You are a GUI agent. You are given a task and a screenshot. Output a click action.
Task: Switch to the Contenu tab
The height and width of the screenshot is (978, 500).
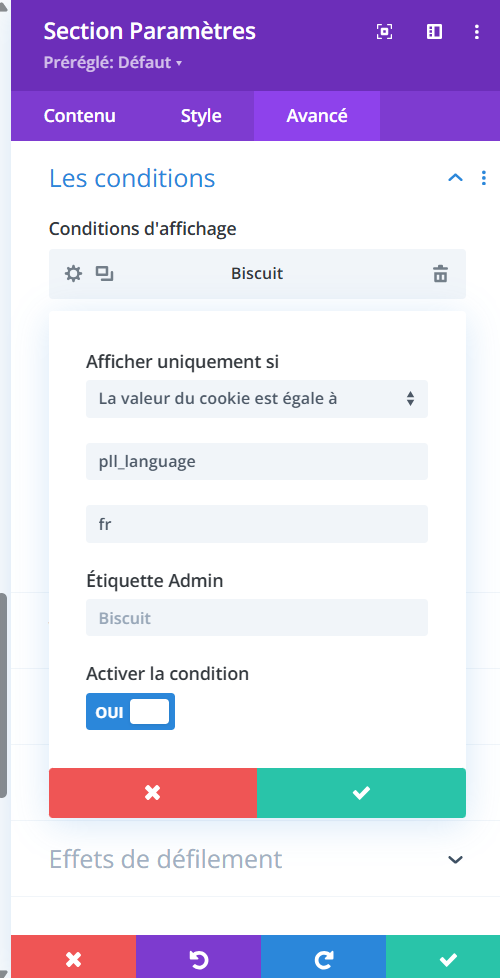(79, 116)
